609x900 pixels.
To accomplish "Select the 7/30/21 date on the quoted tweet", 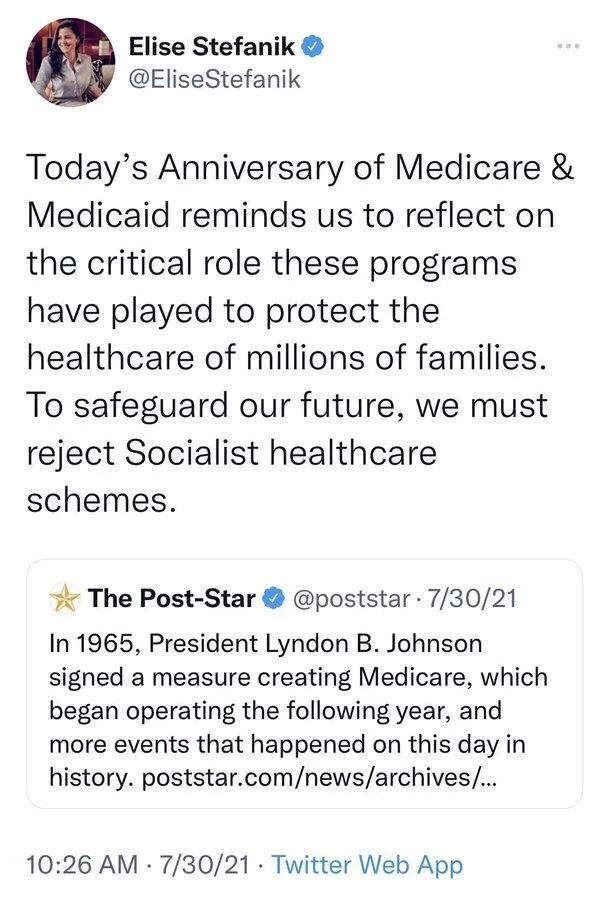I will [475, 597].
